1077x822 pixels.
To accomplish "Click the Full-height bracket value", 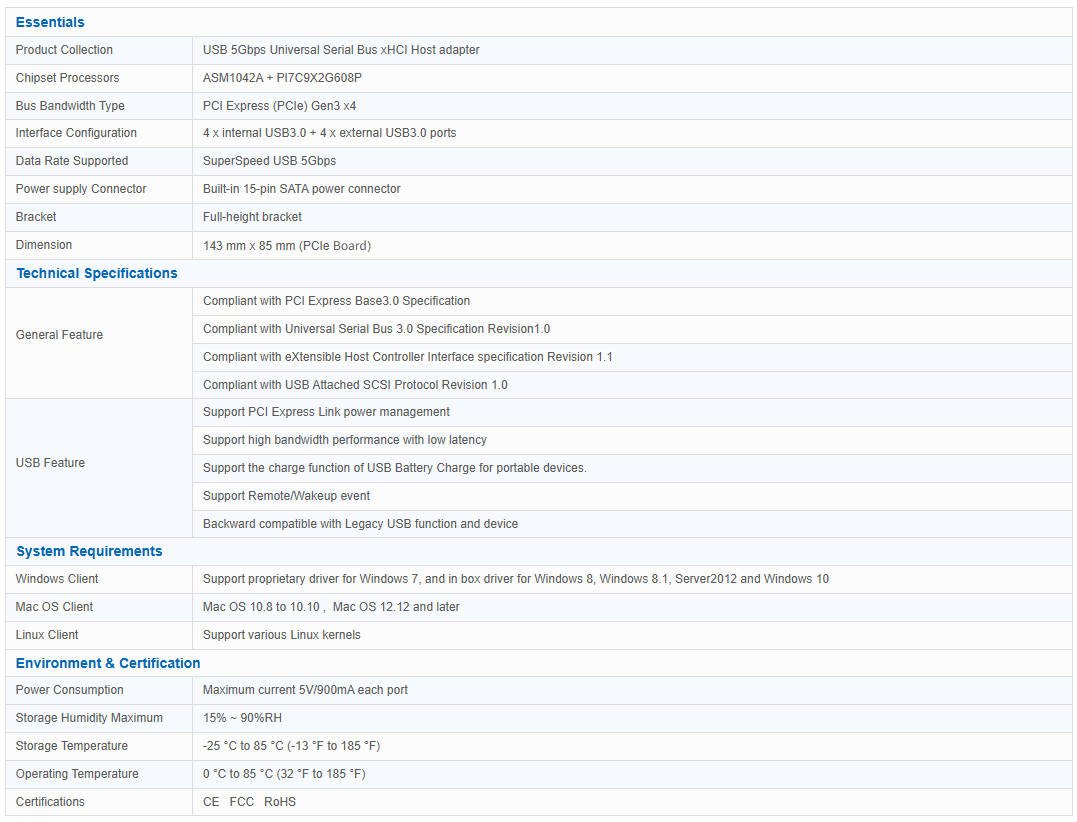I will coord(252,217).
